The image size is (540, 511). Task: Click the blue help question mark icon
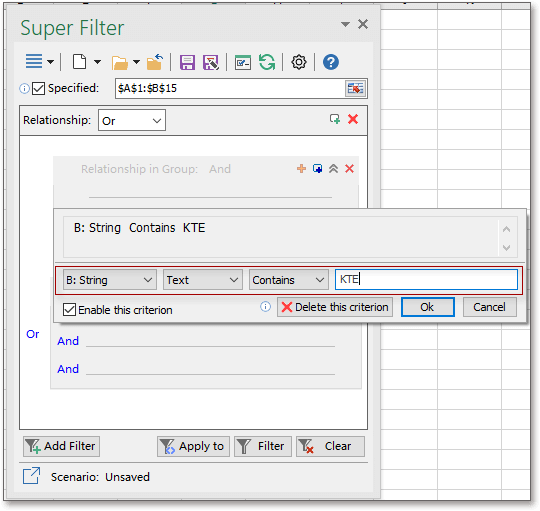coord(331,62)
